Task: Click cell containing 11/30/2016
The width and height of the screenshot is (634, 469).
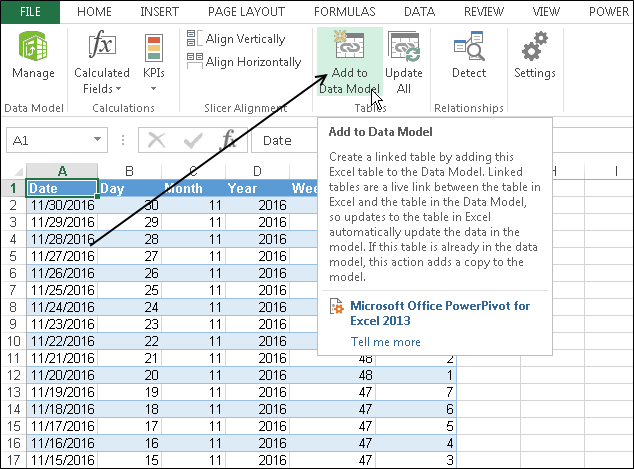Action: 62,205
